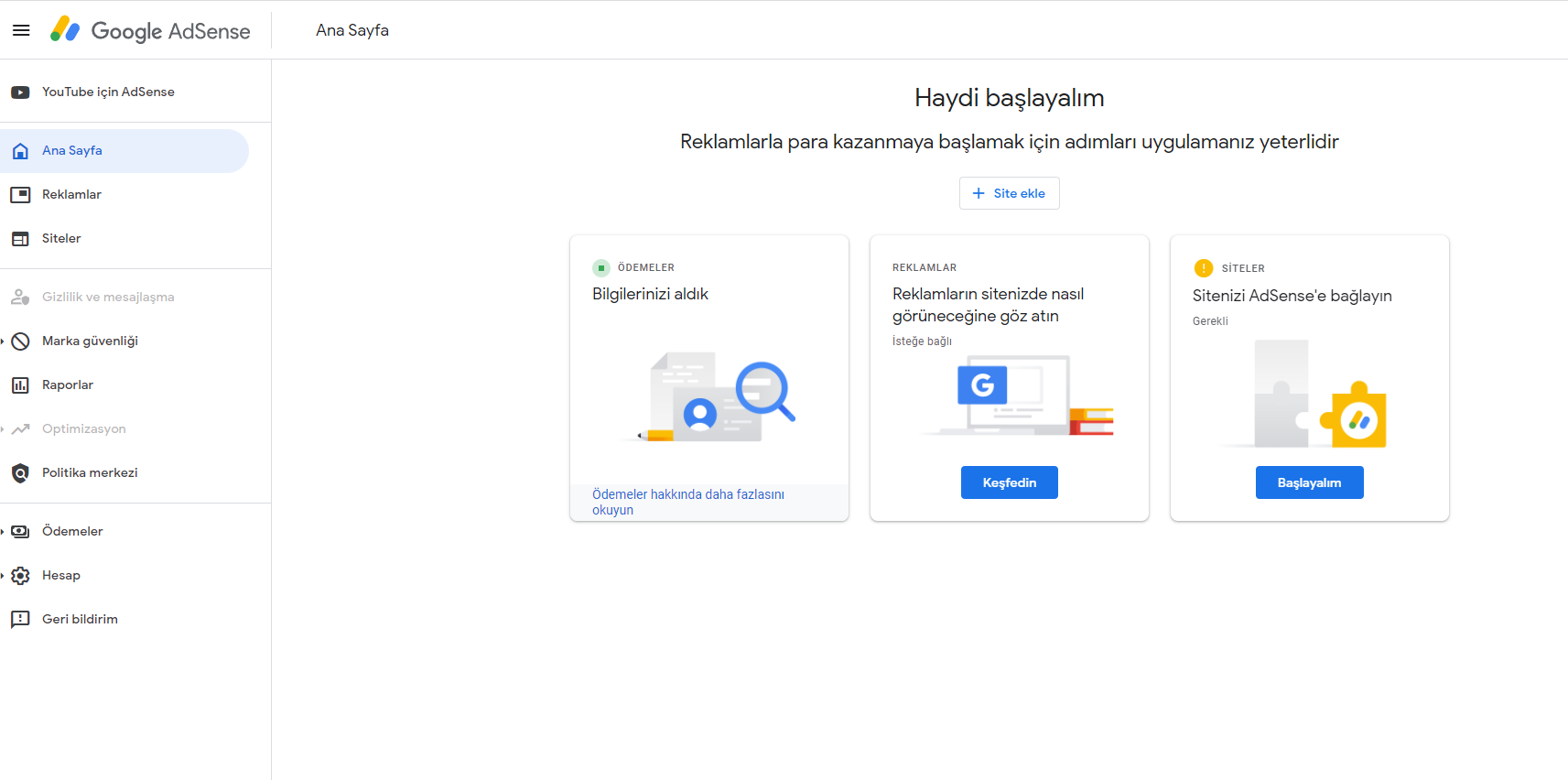The width and height of the screenshot is (1568, 780).
Task: Click the Ana Sayfa page title in header
Action: [352, 30]
